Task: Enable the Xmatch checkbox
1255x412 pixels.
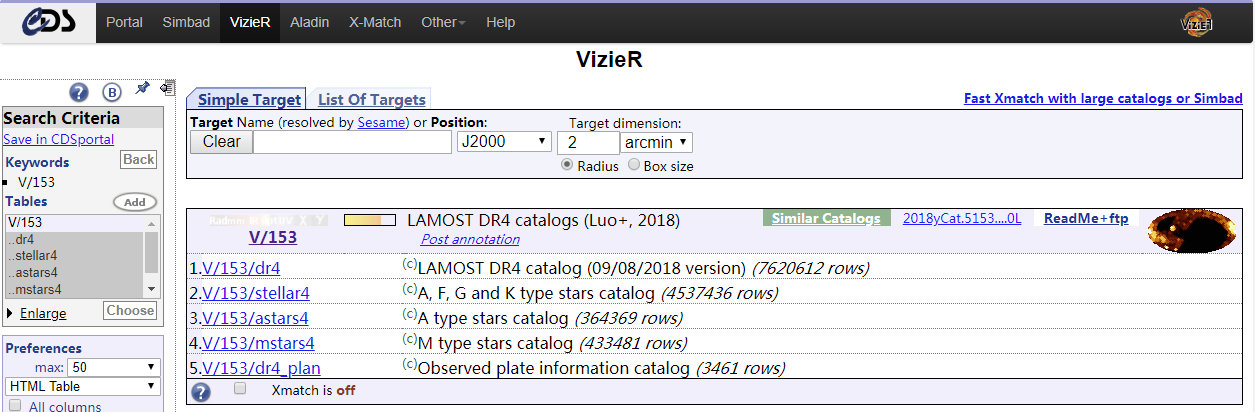Action: point(240,389)
